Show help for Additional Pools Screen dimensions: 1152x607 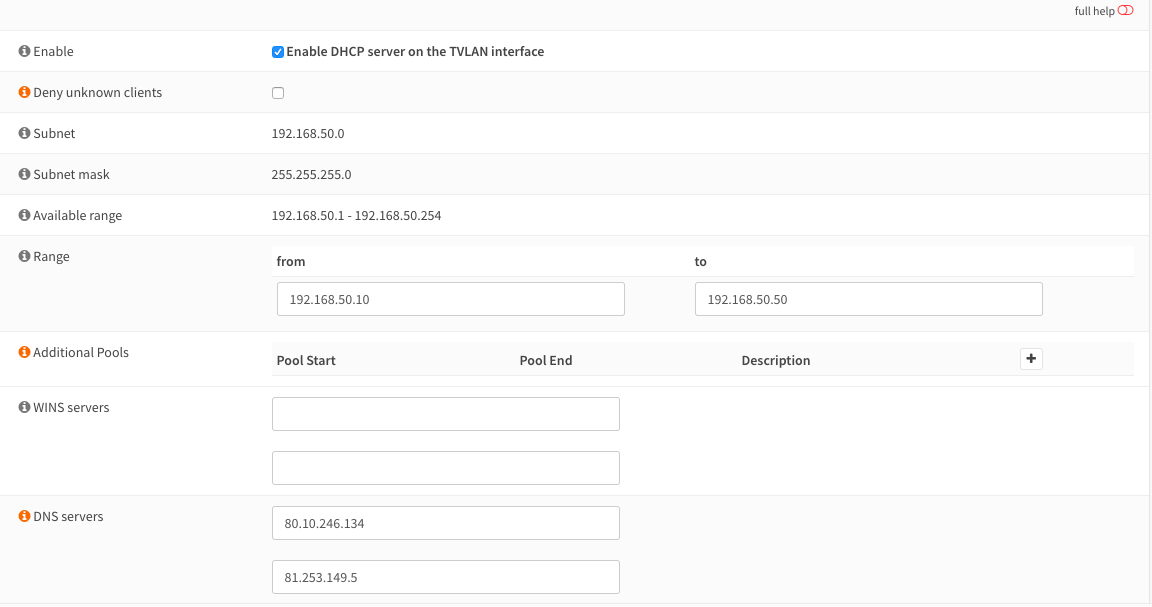(x=24, y=352)
